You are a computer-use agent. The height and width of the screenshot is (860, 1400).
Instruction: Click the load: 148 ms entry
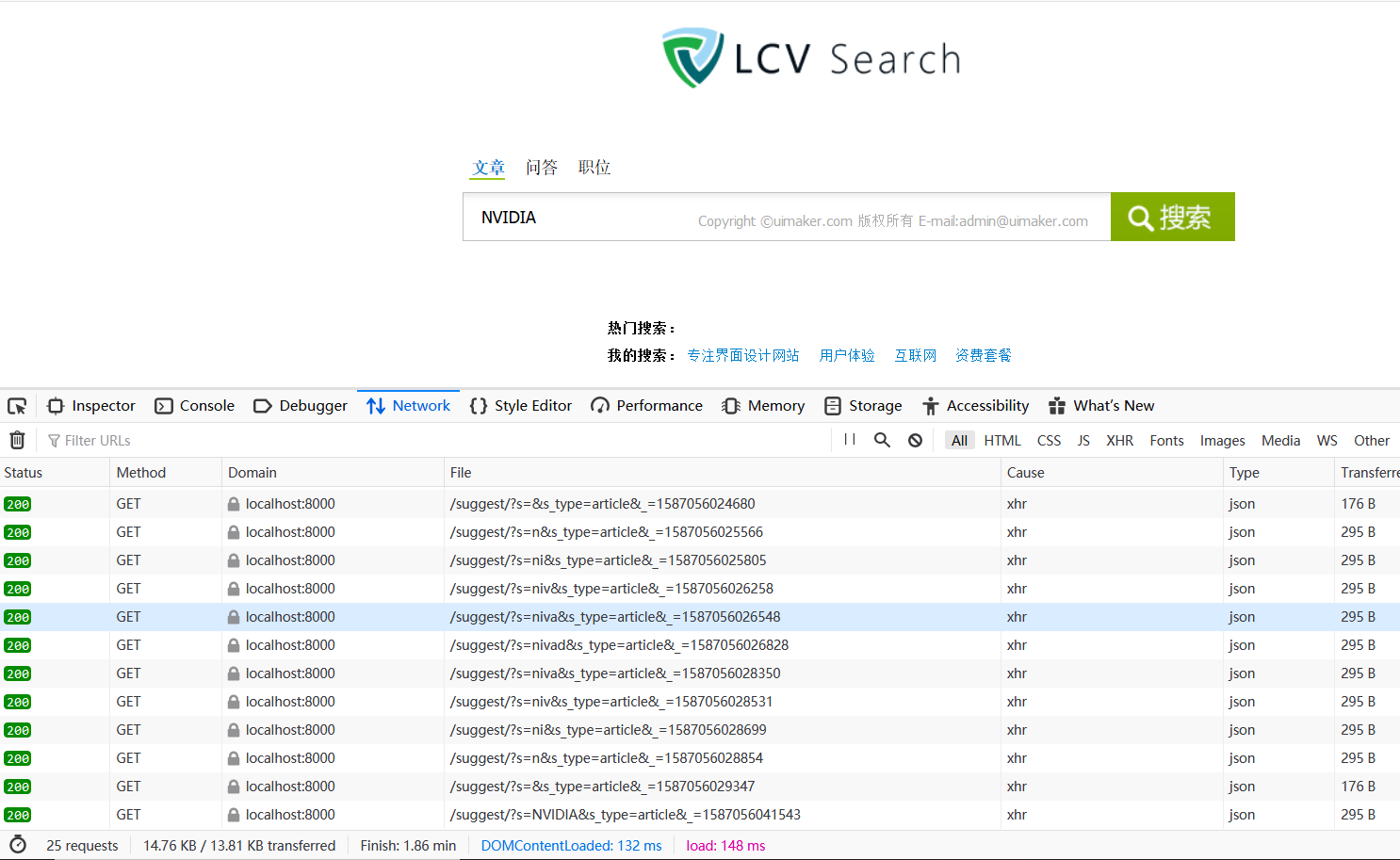(x=725, y=846)
